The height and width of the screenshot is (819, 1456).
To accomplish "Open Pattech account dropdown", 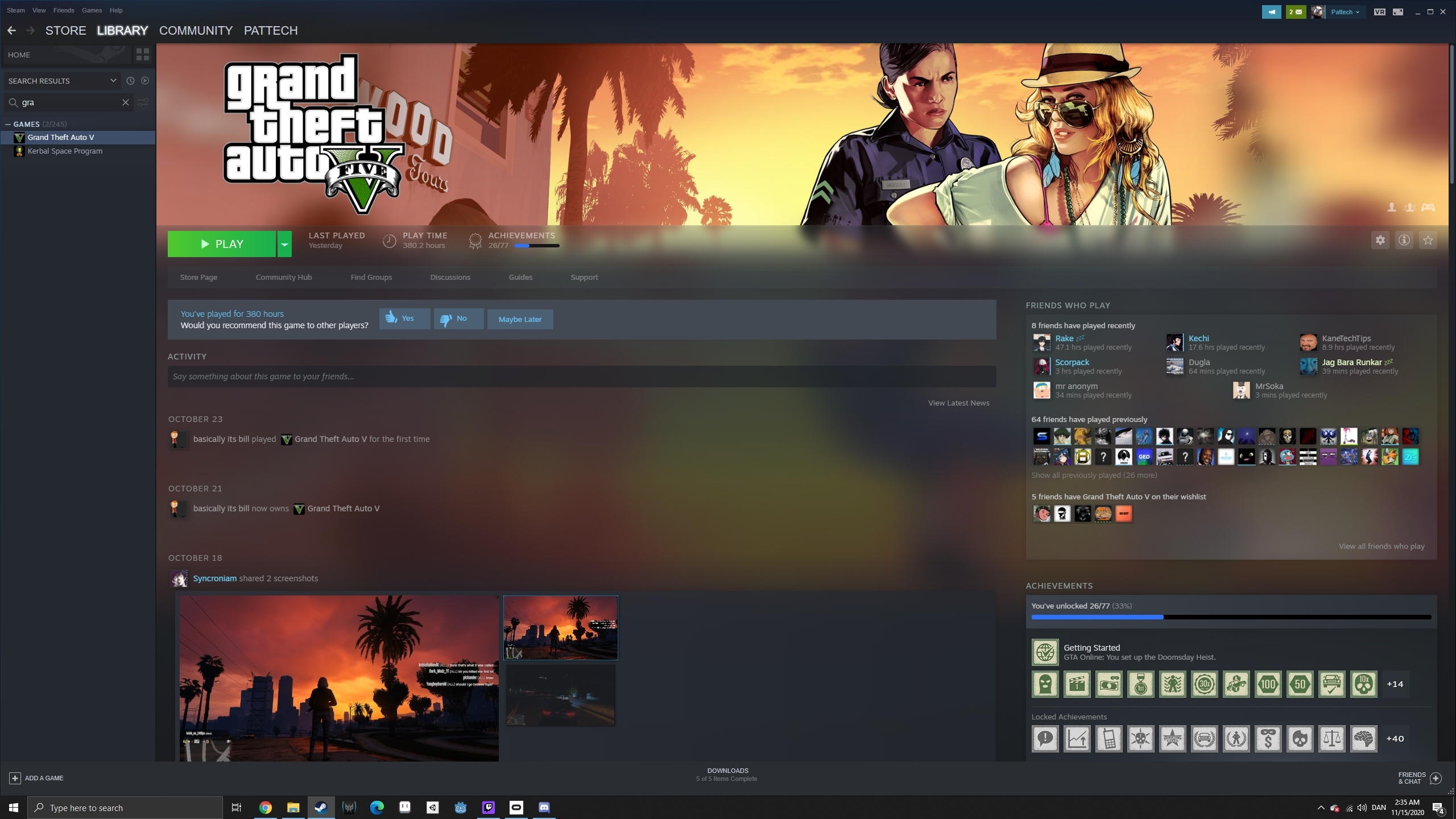I will point(1345,11).
